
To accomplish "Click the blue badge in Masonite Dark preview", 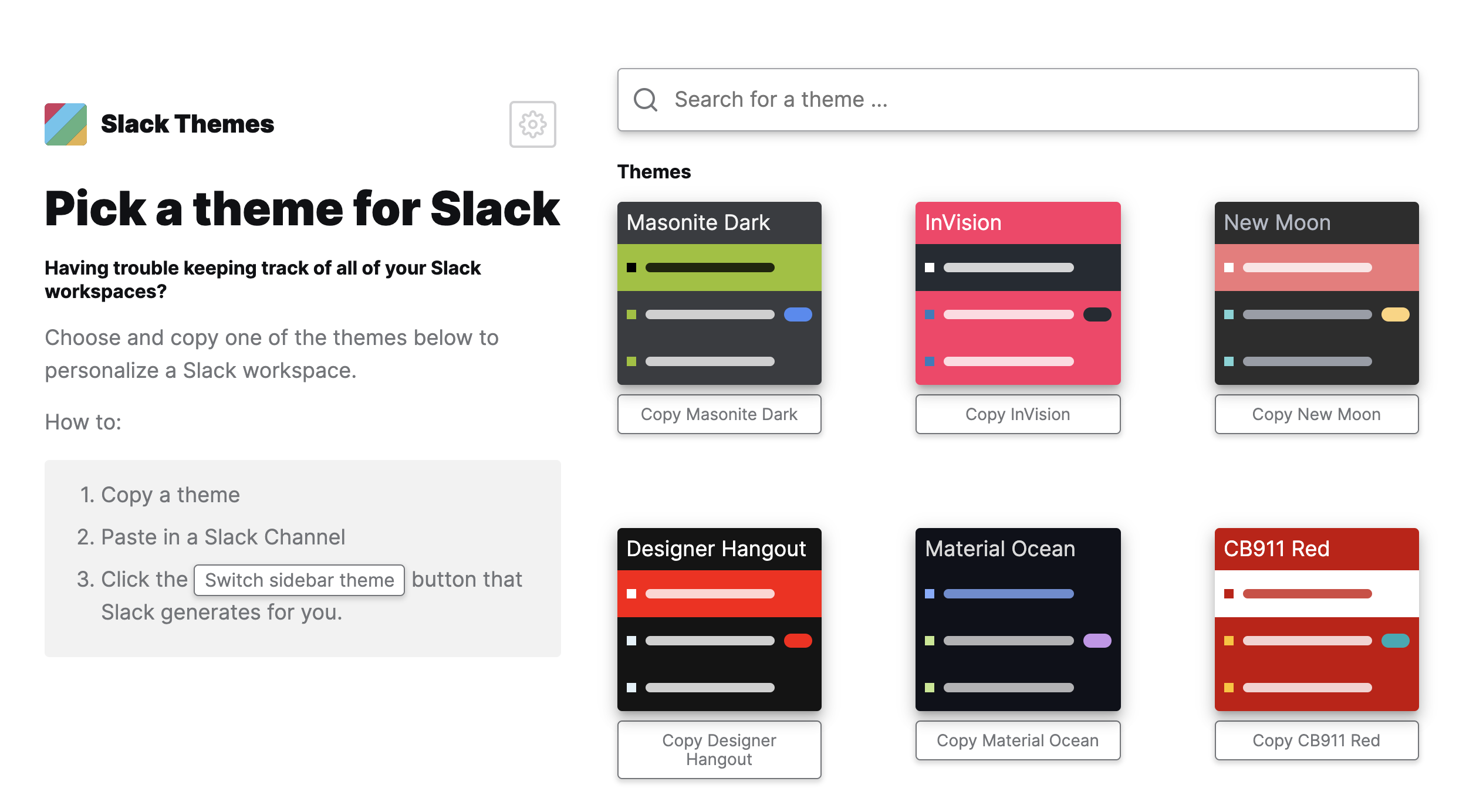I will coord(798,314).
